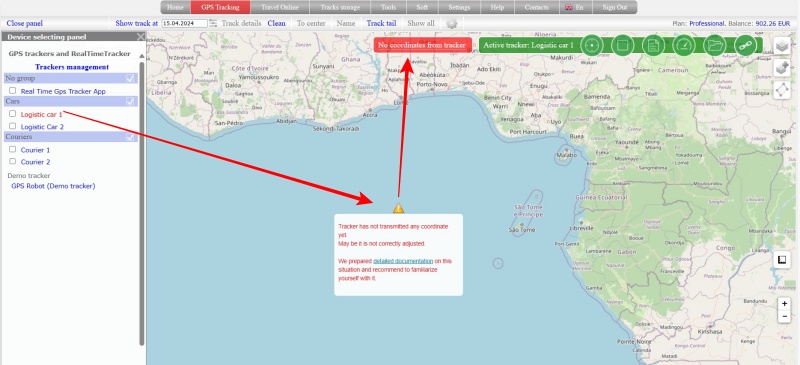This screenshot has height=365, width=800.
Task: Tick the Courier 2 checkbox
Action: point(13,161)
